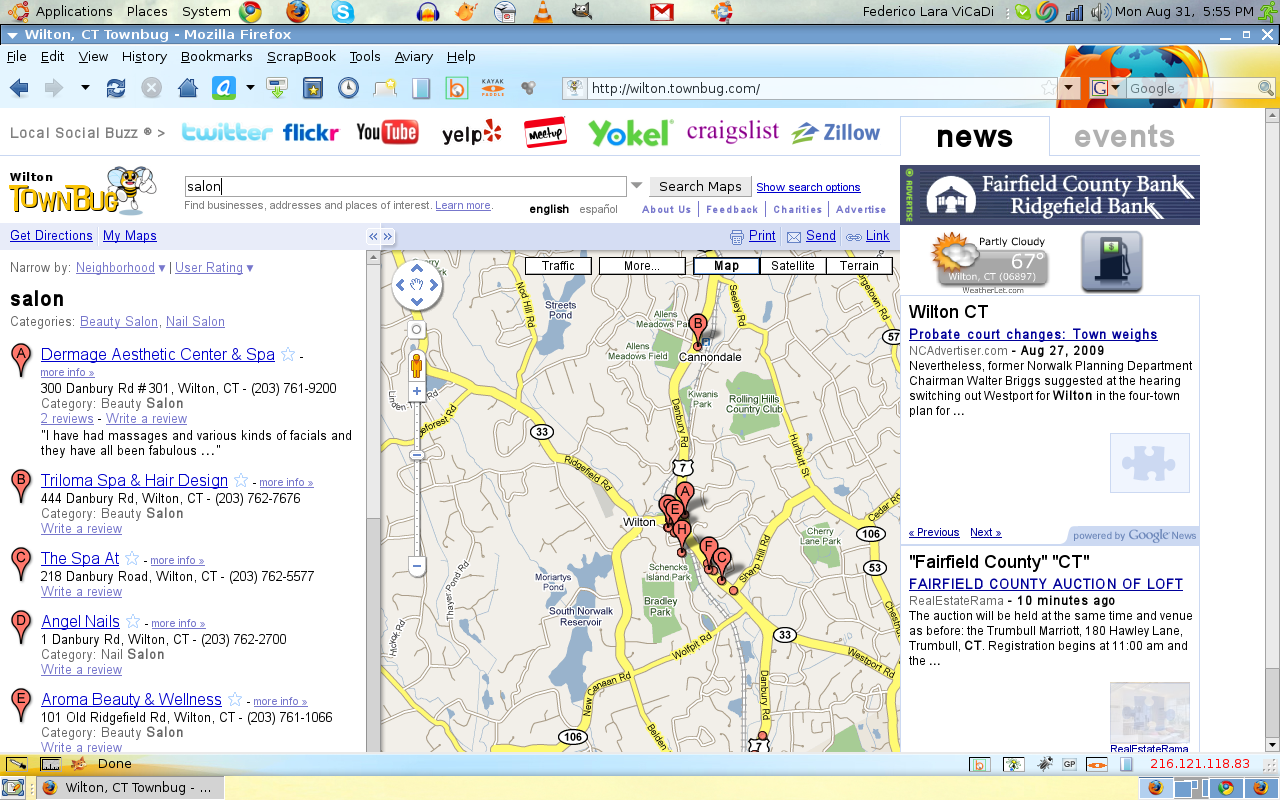Open Show search options link
The image size is (1280, 800).
click(x=808, y=187)
